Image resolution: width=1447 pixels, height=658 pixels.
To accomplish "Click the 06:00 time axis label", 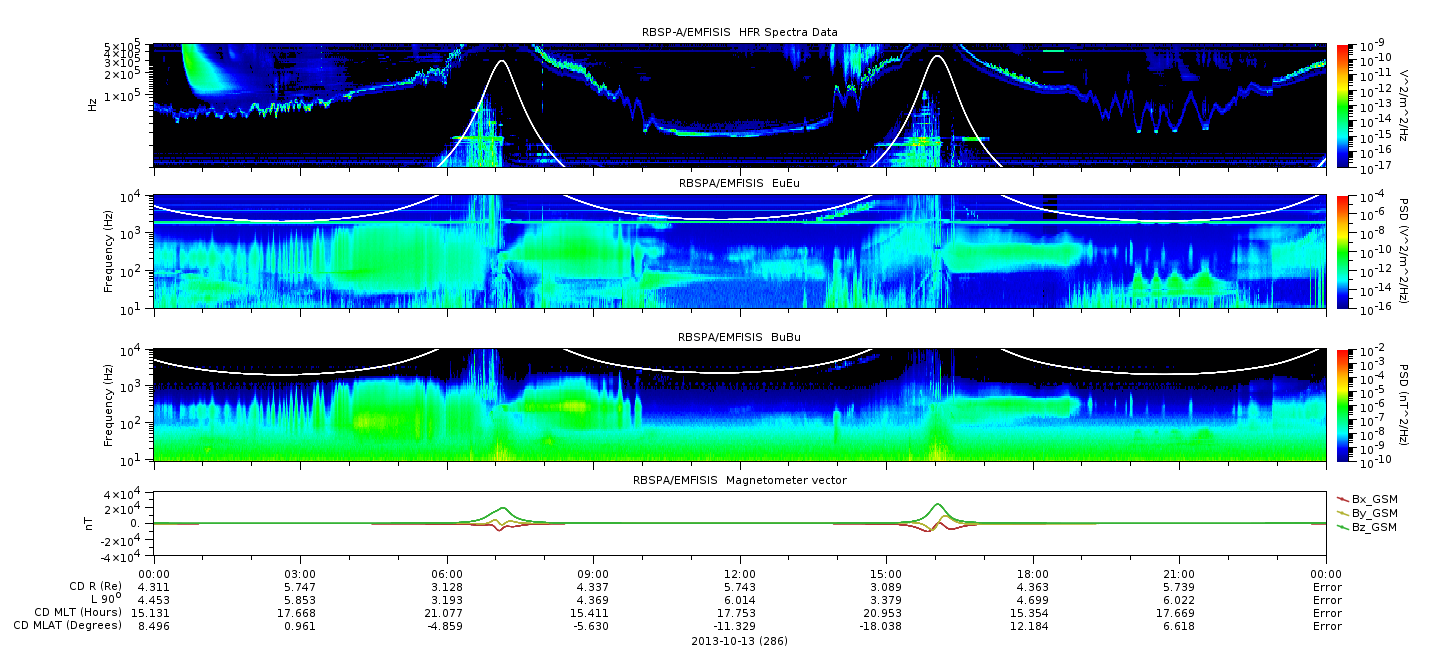I will pyautogui.click(x=446, y=574).
